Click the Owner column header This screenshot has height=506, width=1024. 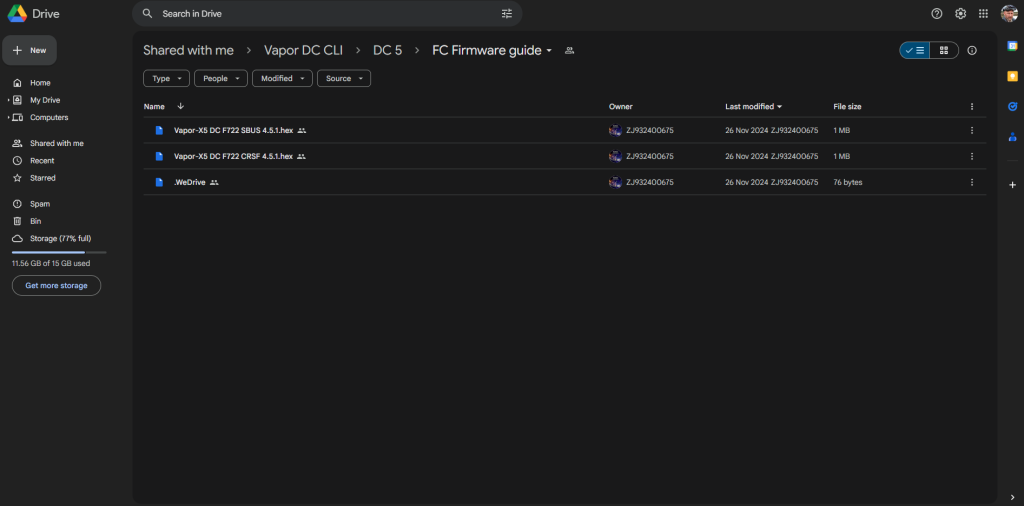pos(620,106)
